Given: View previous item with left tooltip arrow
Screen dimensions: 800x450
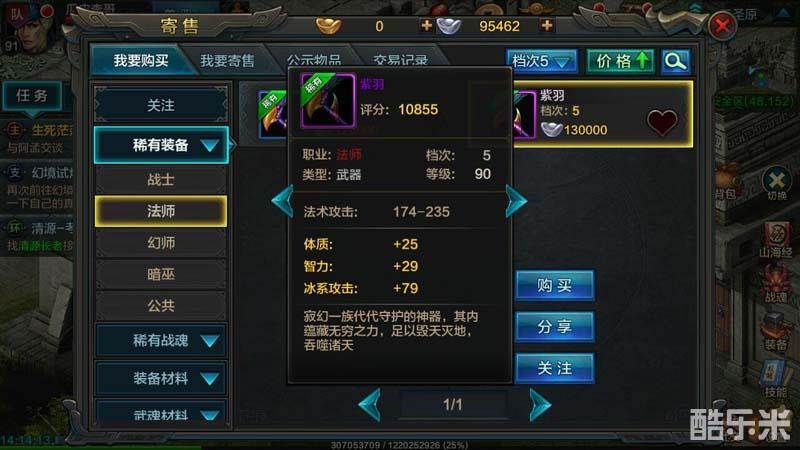Looking at the screenshot, I should click(282, 201).
